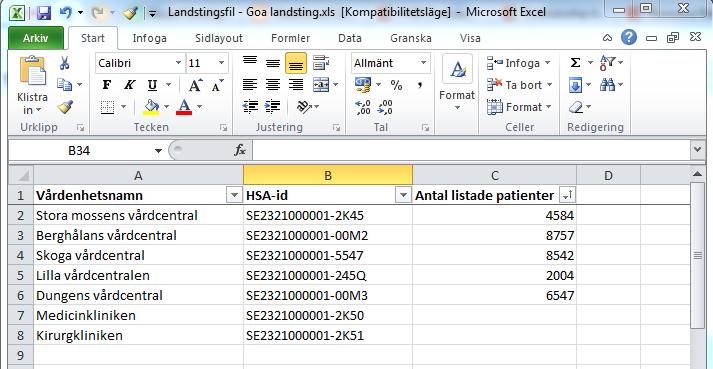Select the Format Painter brush in Urklipp

tap(65, 107)
